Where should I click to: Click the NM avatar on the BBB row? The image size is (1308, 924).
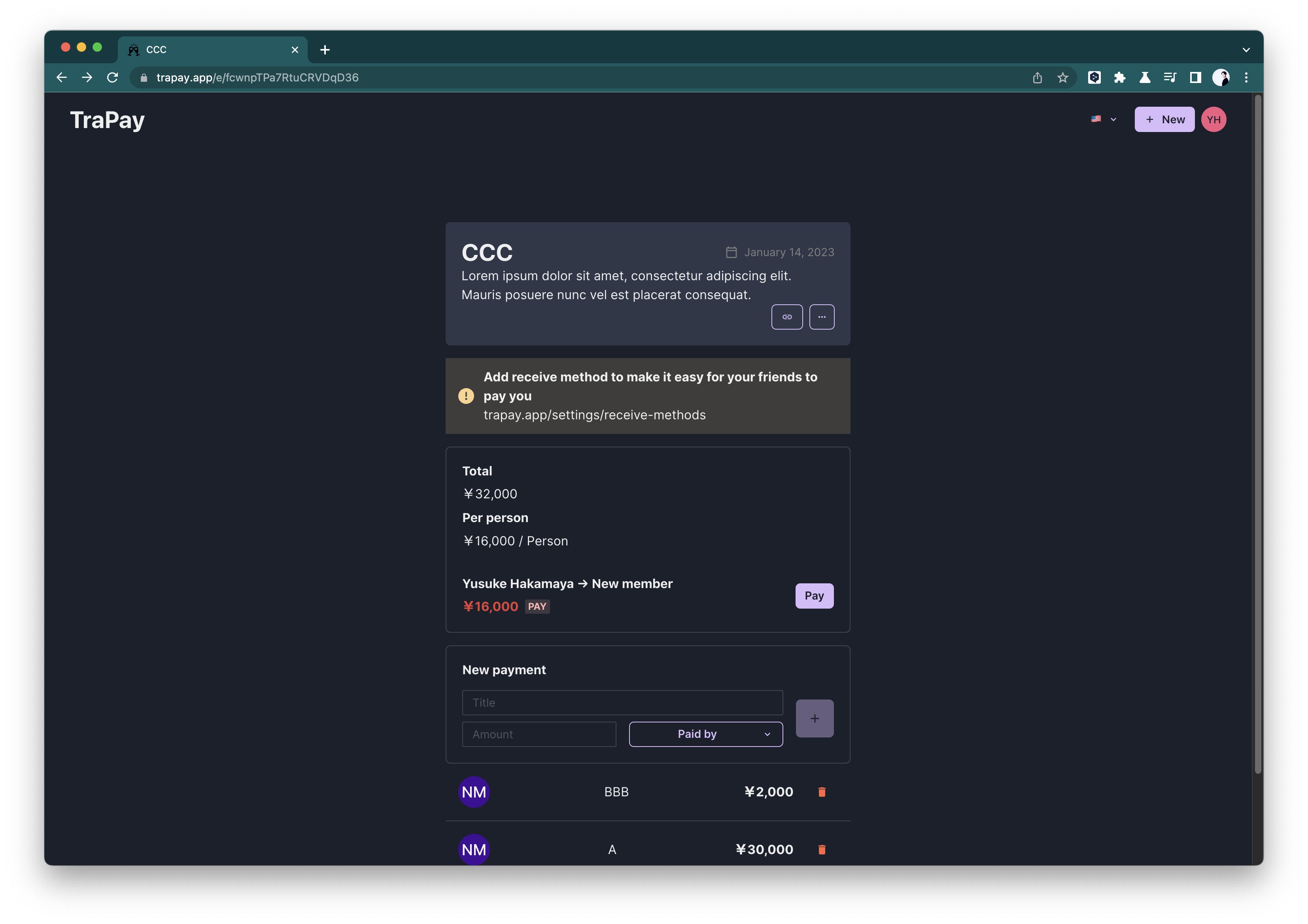(x=474, y=792)
